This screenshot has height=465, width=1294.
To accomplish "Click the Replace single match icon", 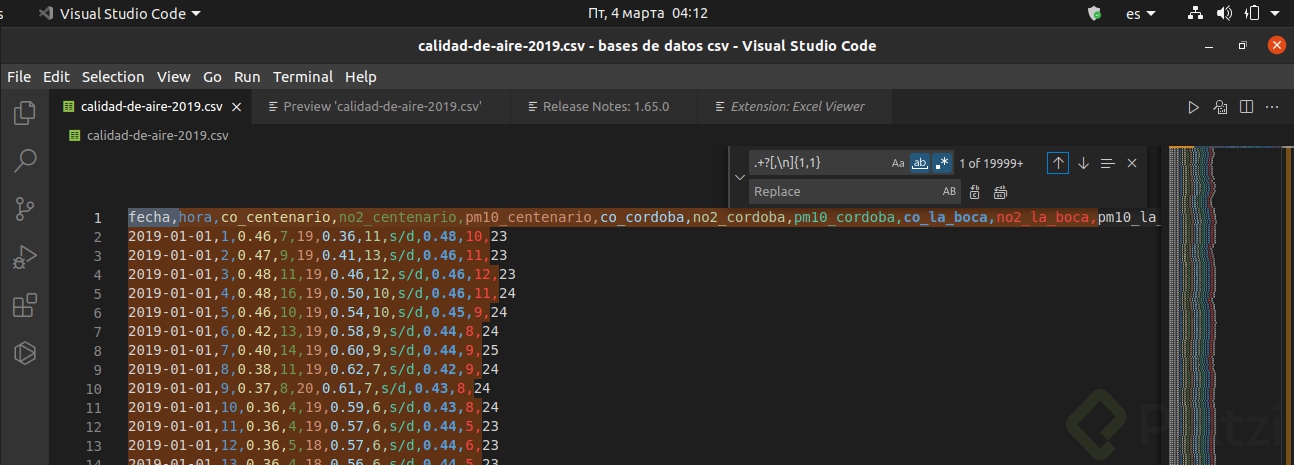I will 975,191.
